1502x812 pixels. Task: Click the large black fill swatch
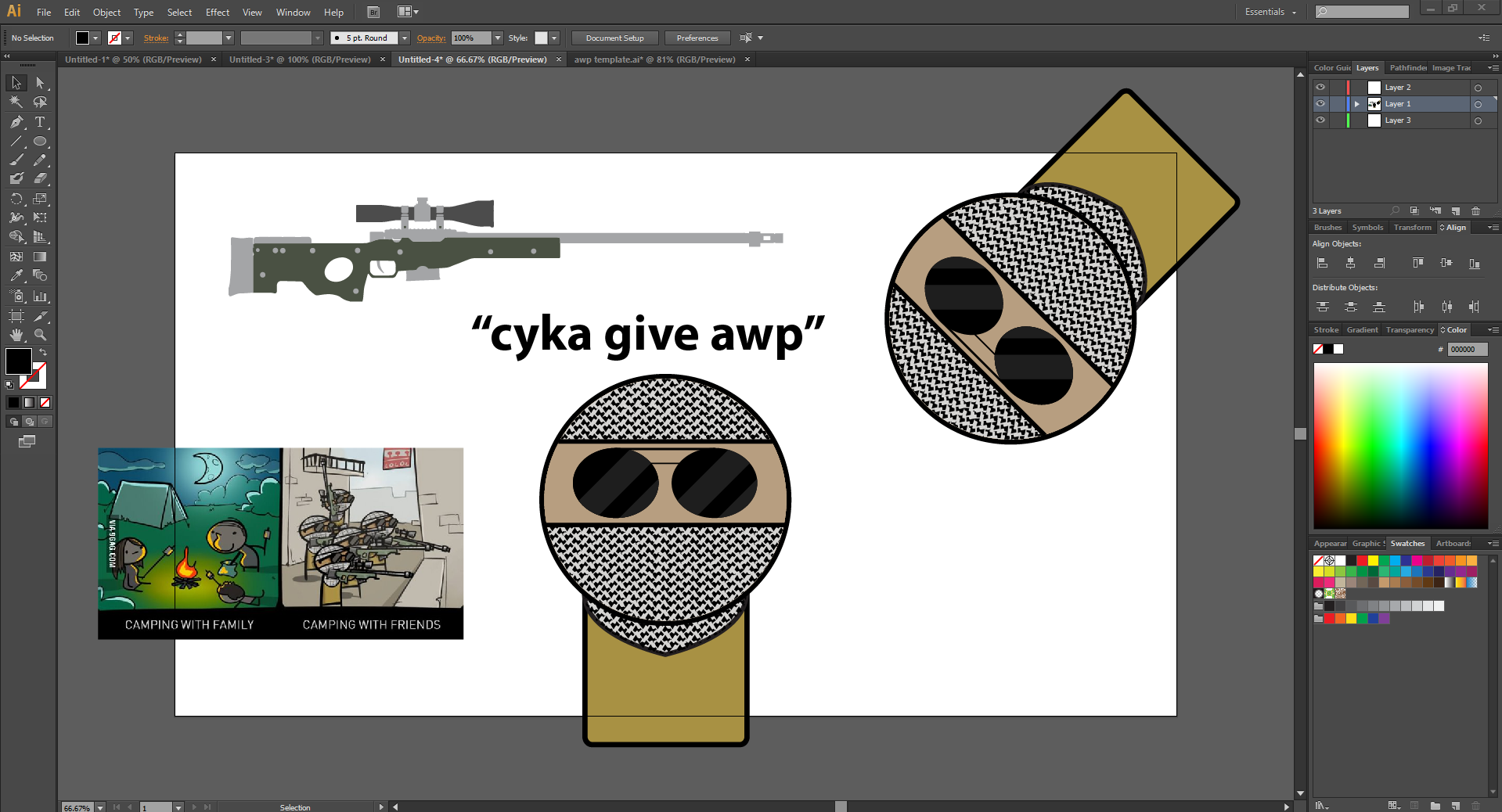pyautogui.click(x=19, y=361)
